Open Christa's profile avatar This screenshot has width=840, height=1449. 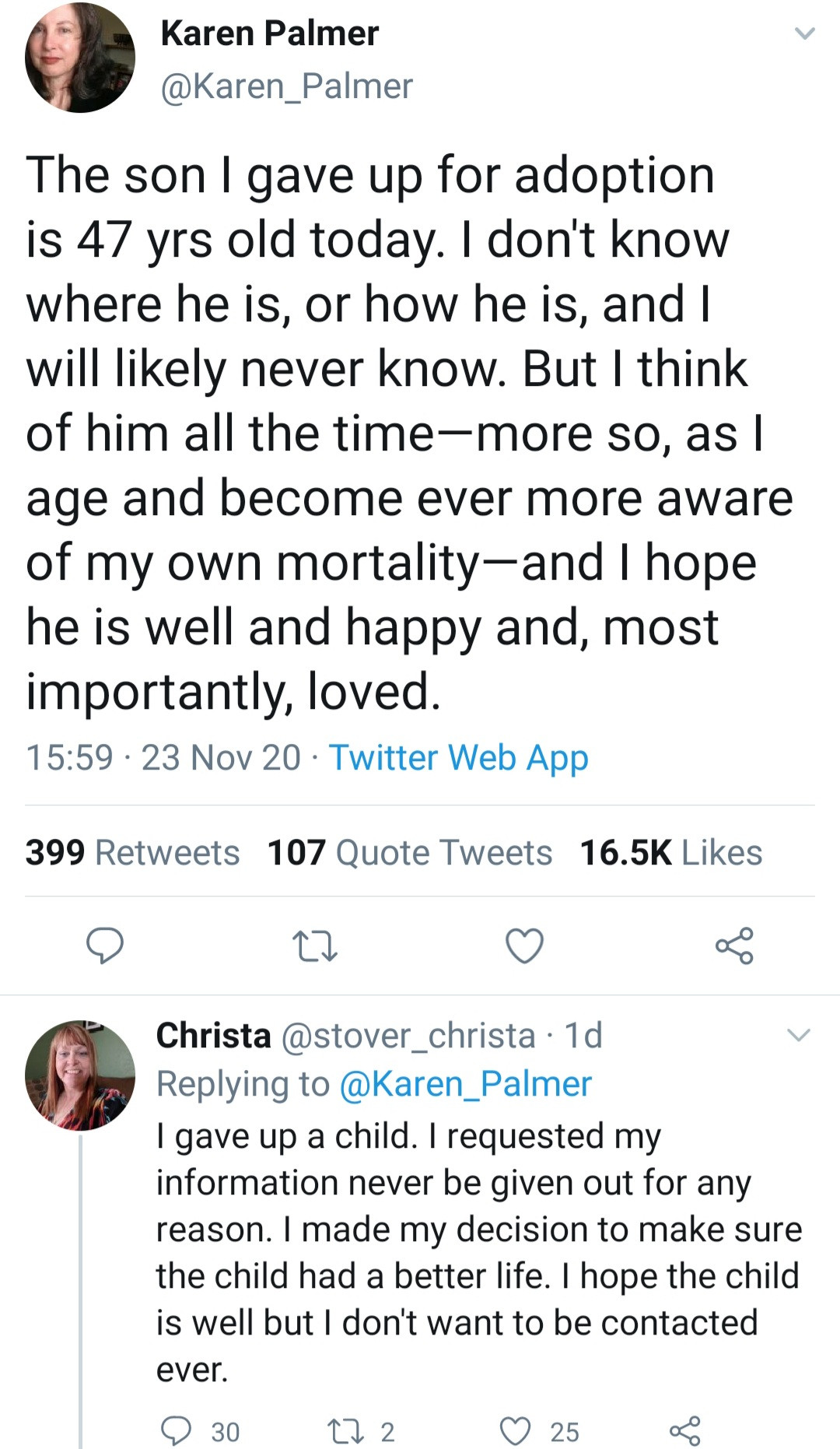[x=80, y=1075]
